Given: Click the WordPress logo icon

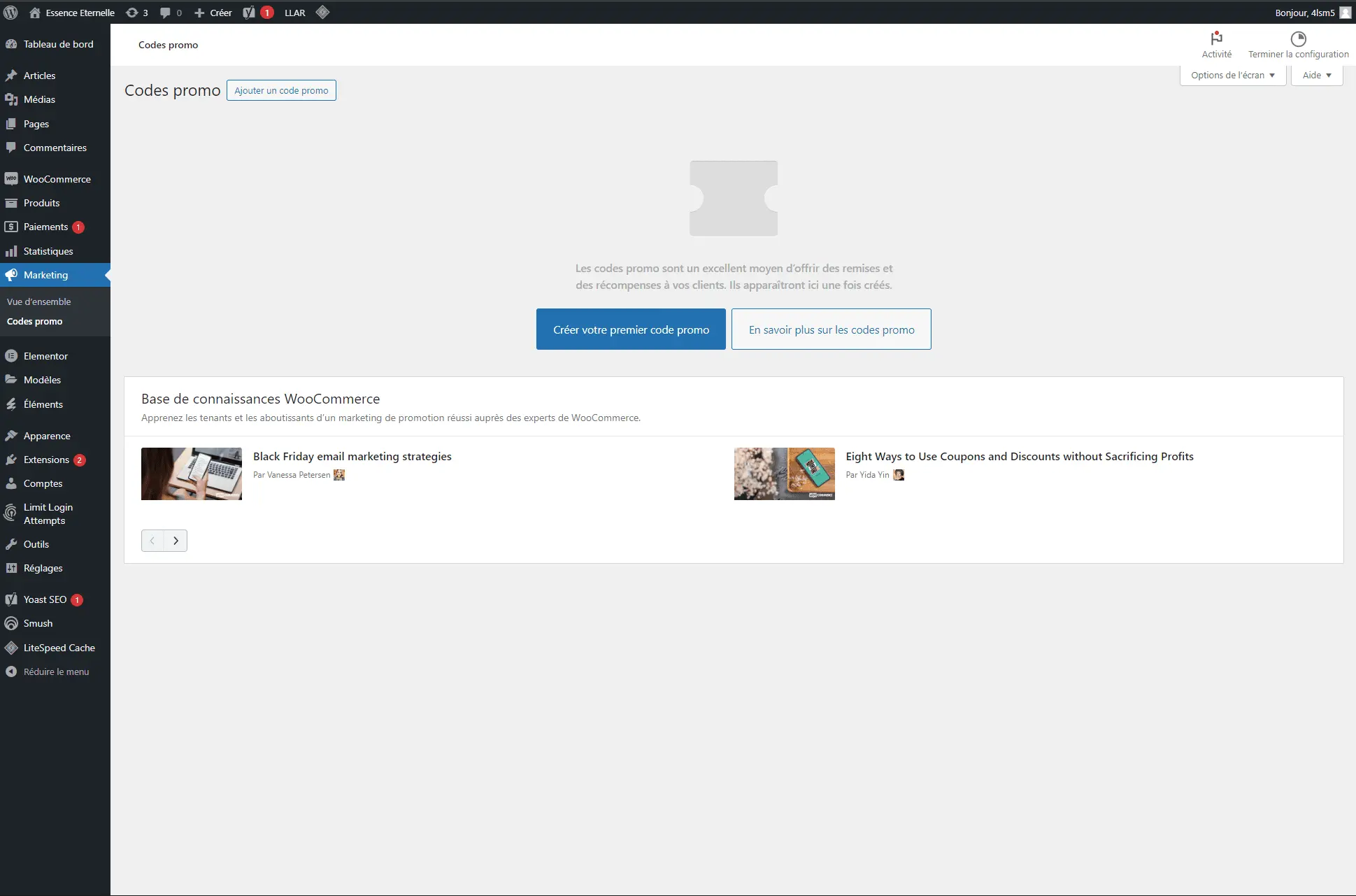Looking at the screenshot, I should tap(10, 13).
